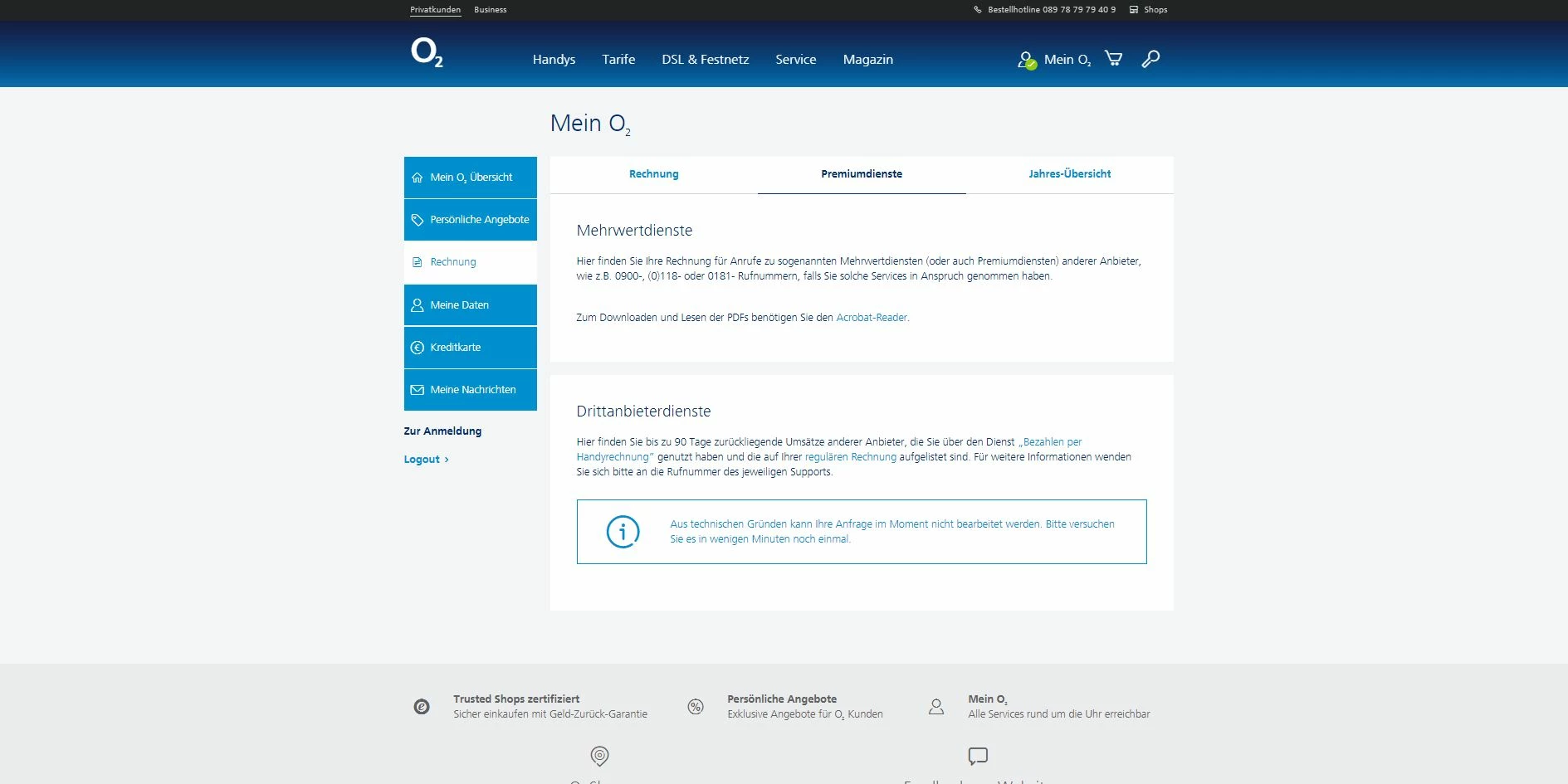Open the DSL & Festnetz menu
The image size is (1568, 784).
click(706, 60)
